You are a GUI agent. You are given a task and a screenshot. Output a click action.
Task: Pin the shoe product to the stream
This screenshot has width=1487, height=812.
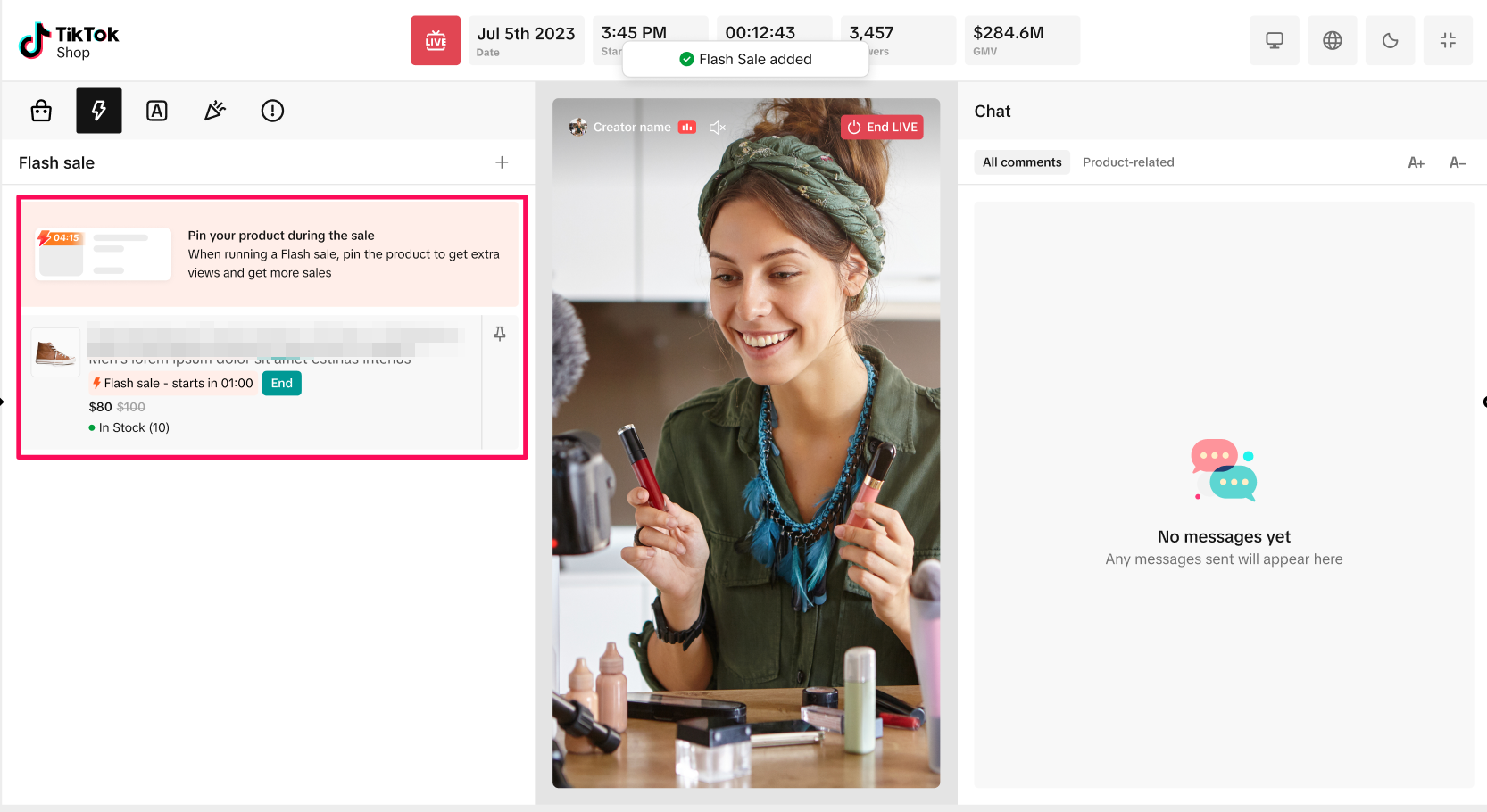coord(500,334)
